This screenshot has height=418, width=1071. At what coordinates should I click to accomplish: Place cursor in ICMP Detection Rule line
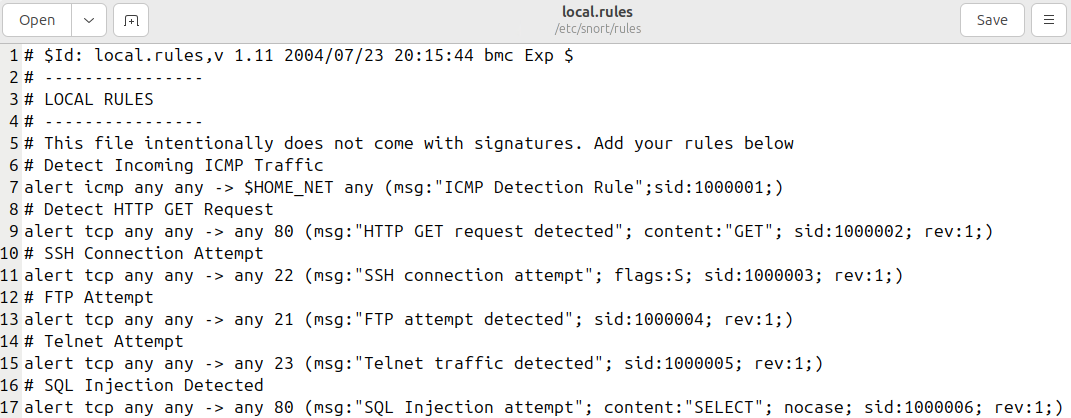pyautogui.click(x=404, y=187)
